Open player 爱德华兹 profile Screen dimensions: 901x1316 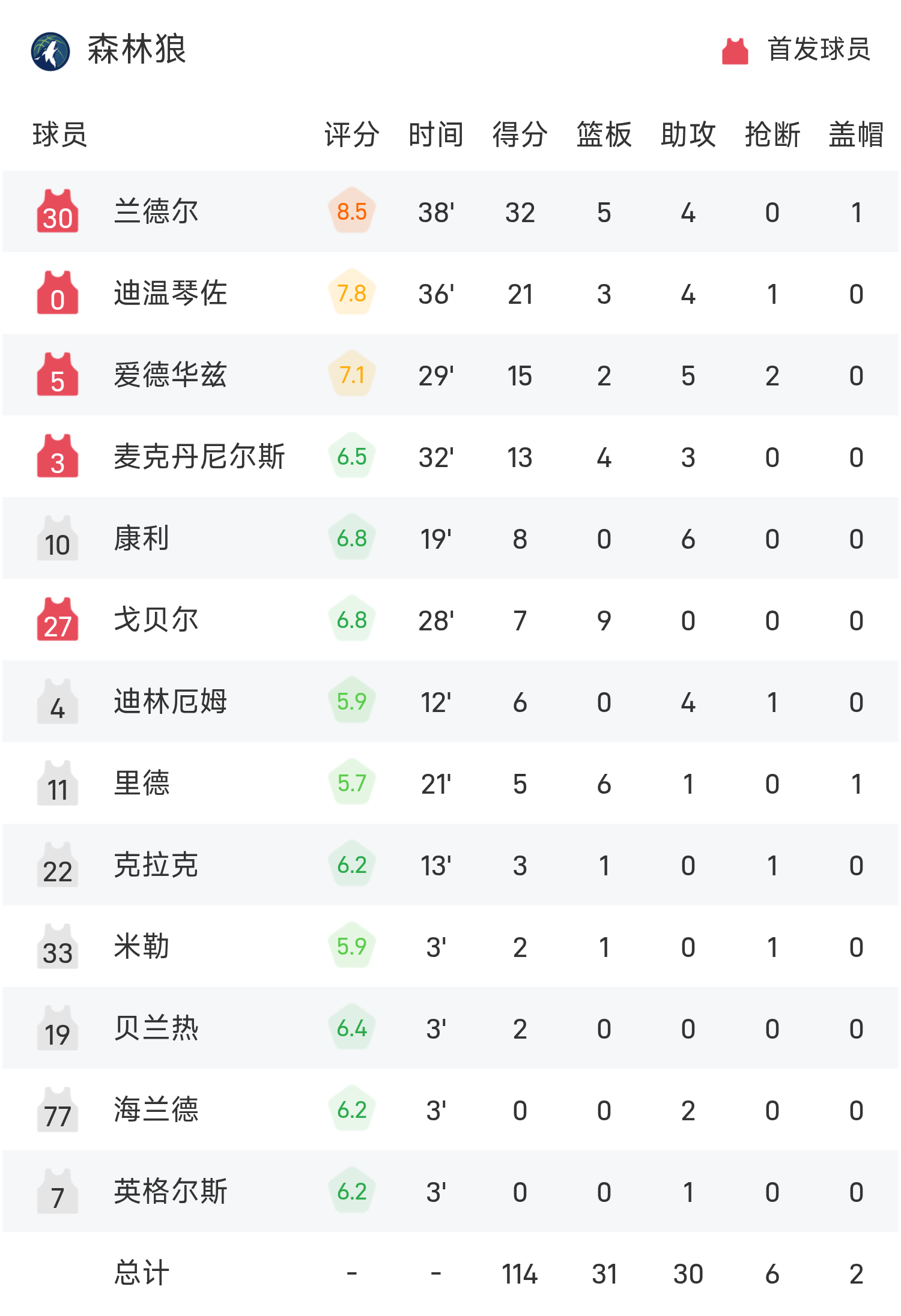pyautogui.click(x=171, y=375)
